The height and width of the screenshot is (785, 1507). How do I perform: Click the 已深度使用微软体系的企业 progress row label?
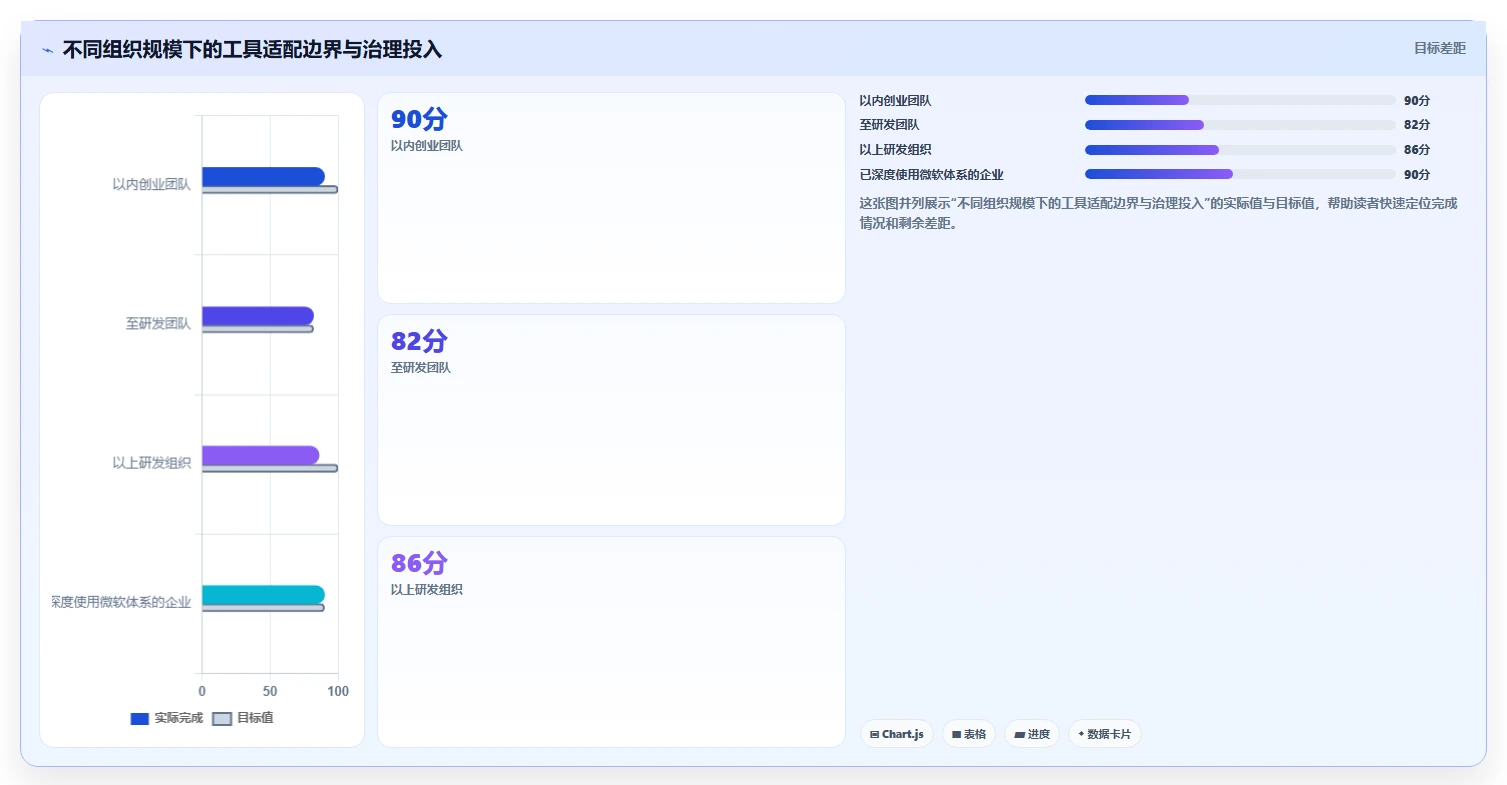[x=931, y=175]
